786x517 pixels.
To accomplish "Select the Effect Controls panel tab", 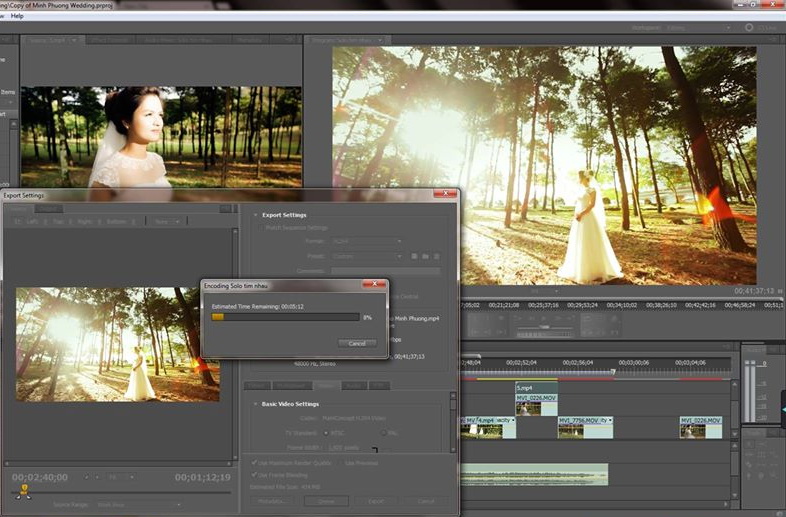I will (110, 40).
